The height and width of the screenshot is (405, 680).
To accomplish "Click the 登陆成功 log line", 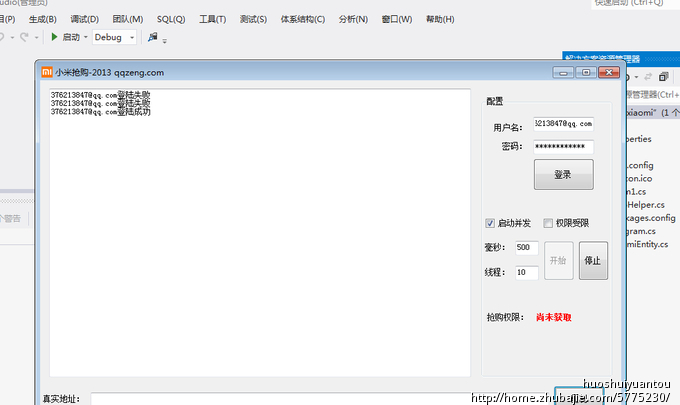I will point(101,112).
